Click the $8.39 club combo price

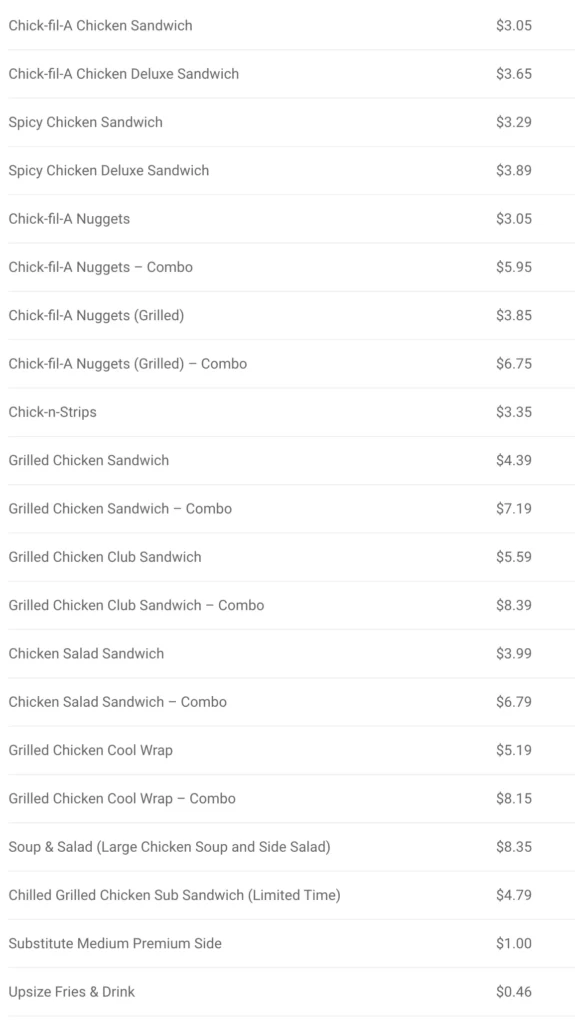tap(514, 605)
